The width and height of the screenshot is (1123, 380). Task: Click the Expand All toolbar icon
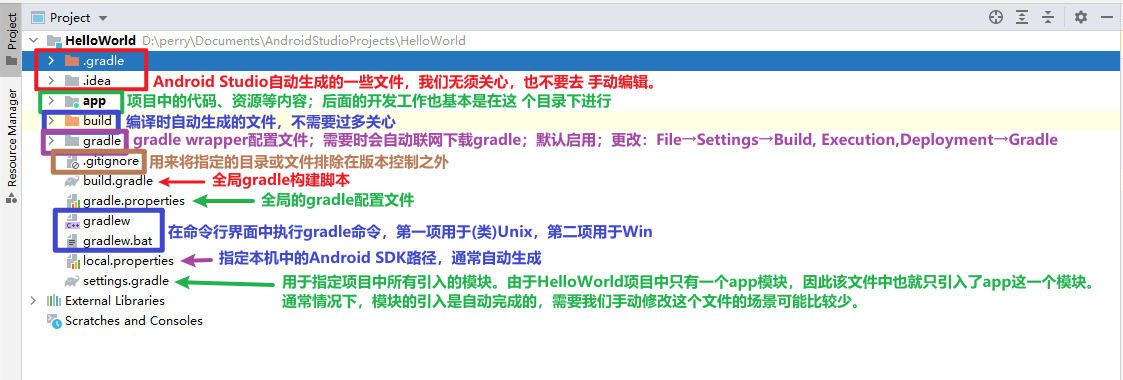[x=1023, y=18]
